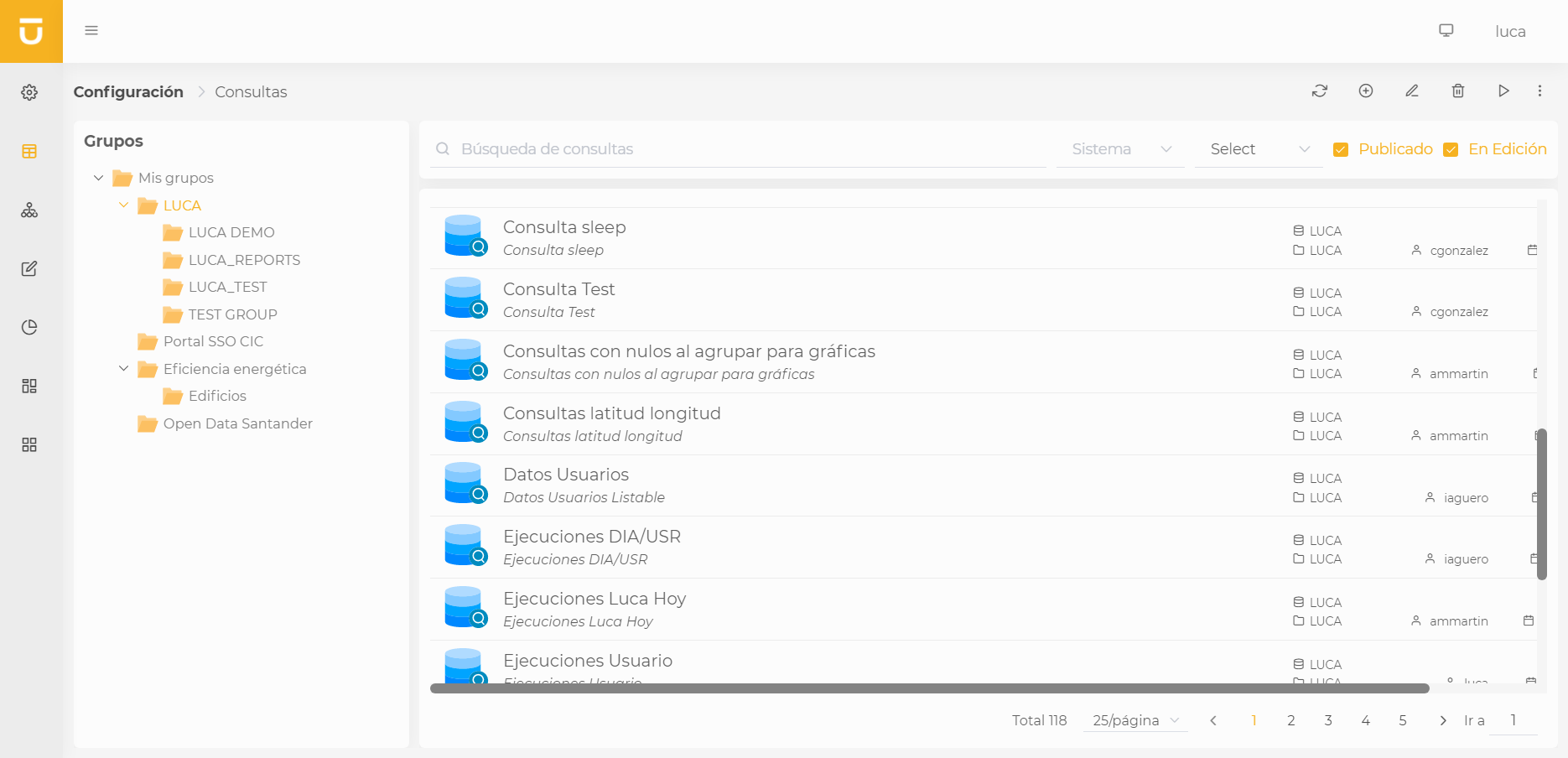Open the 25/página page size dropdown
The image size is (1568, 758).
[1135, 720]
